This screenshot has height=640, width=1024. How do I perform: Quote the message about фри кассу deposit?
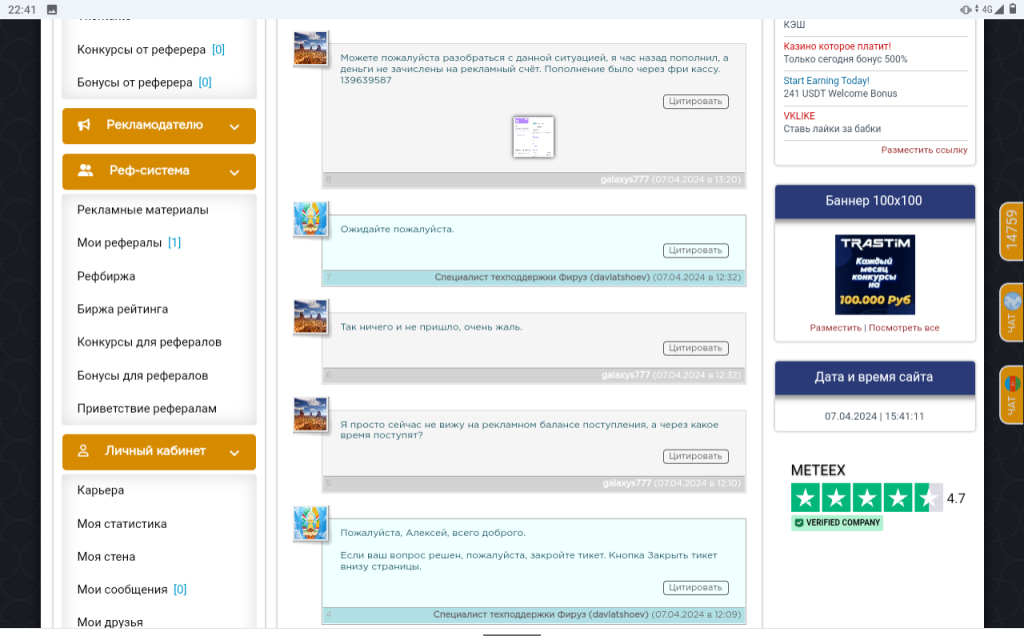coord(696,101)
